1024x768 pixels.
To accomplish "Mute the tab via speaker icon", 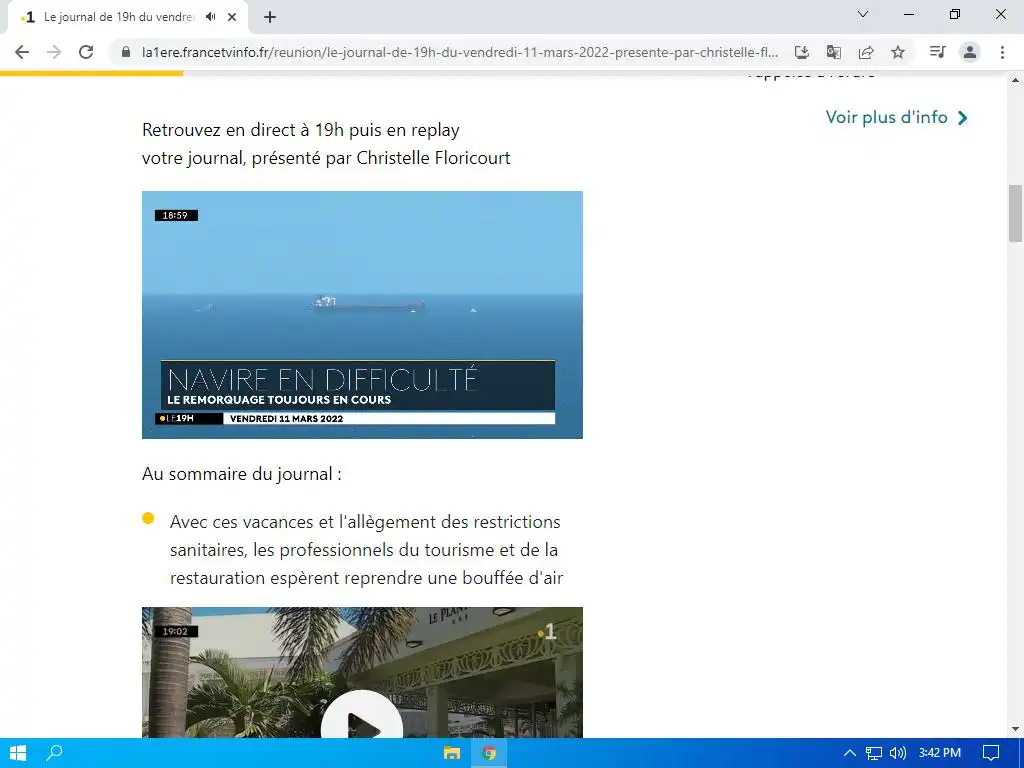I will click(x=210, y=17).
